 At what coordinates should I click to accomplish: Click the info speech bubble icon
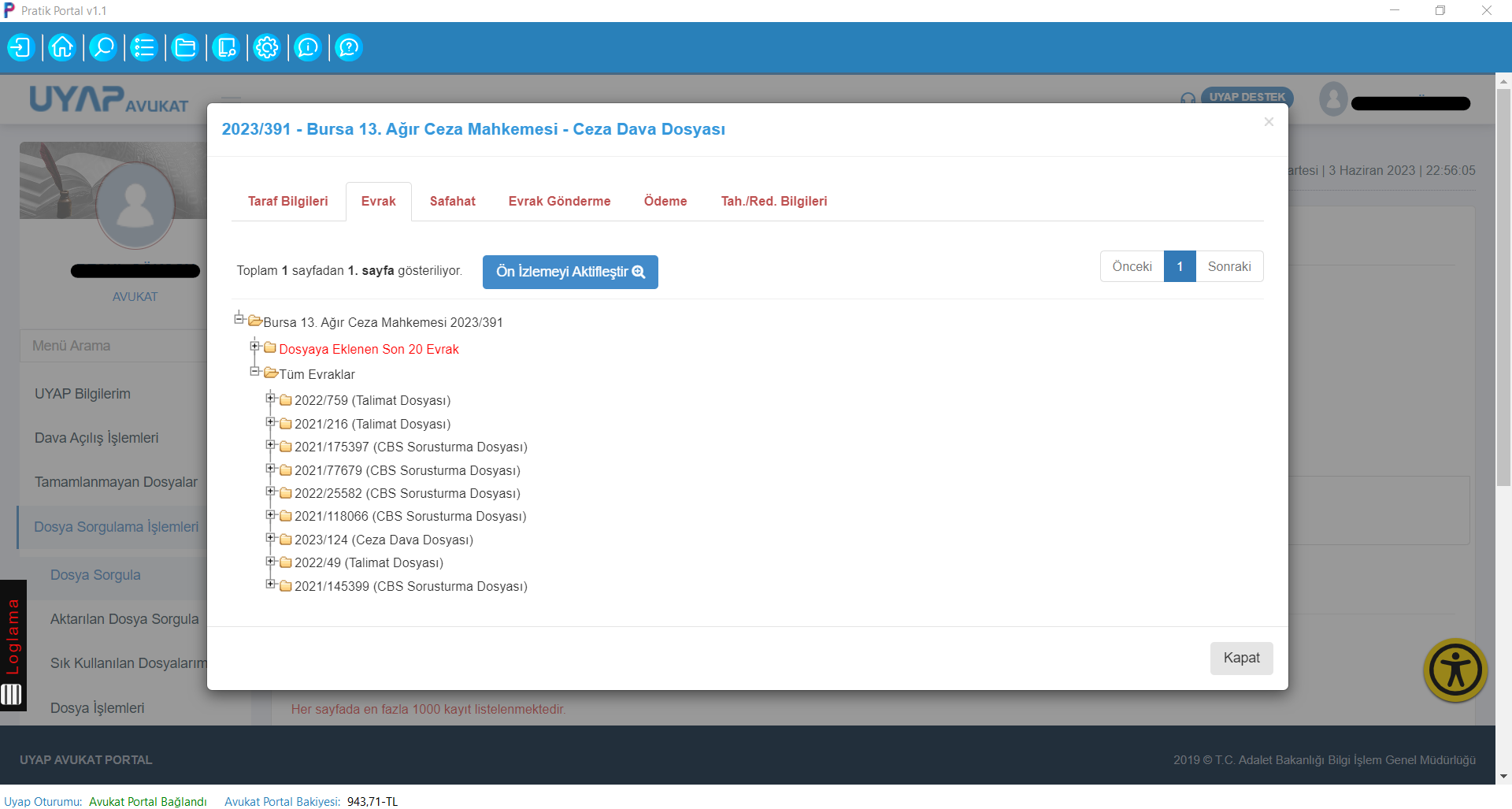point(308,48)
